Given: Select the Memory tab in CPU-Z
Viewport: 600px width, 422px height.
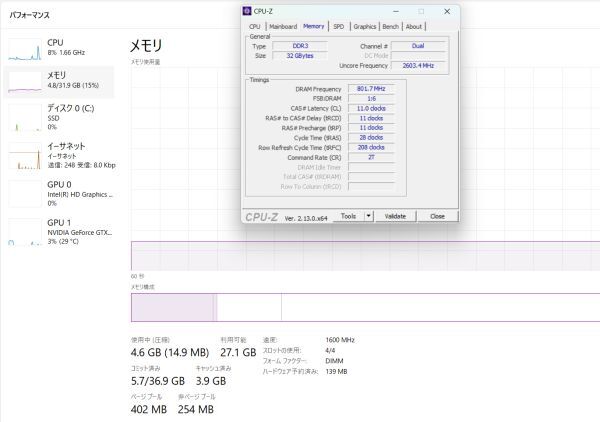Looking at the screenshot, I should point(313,26).
